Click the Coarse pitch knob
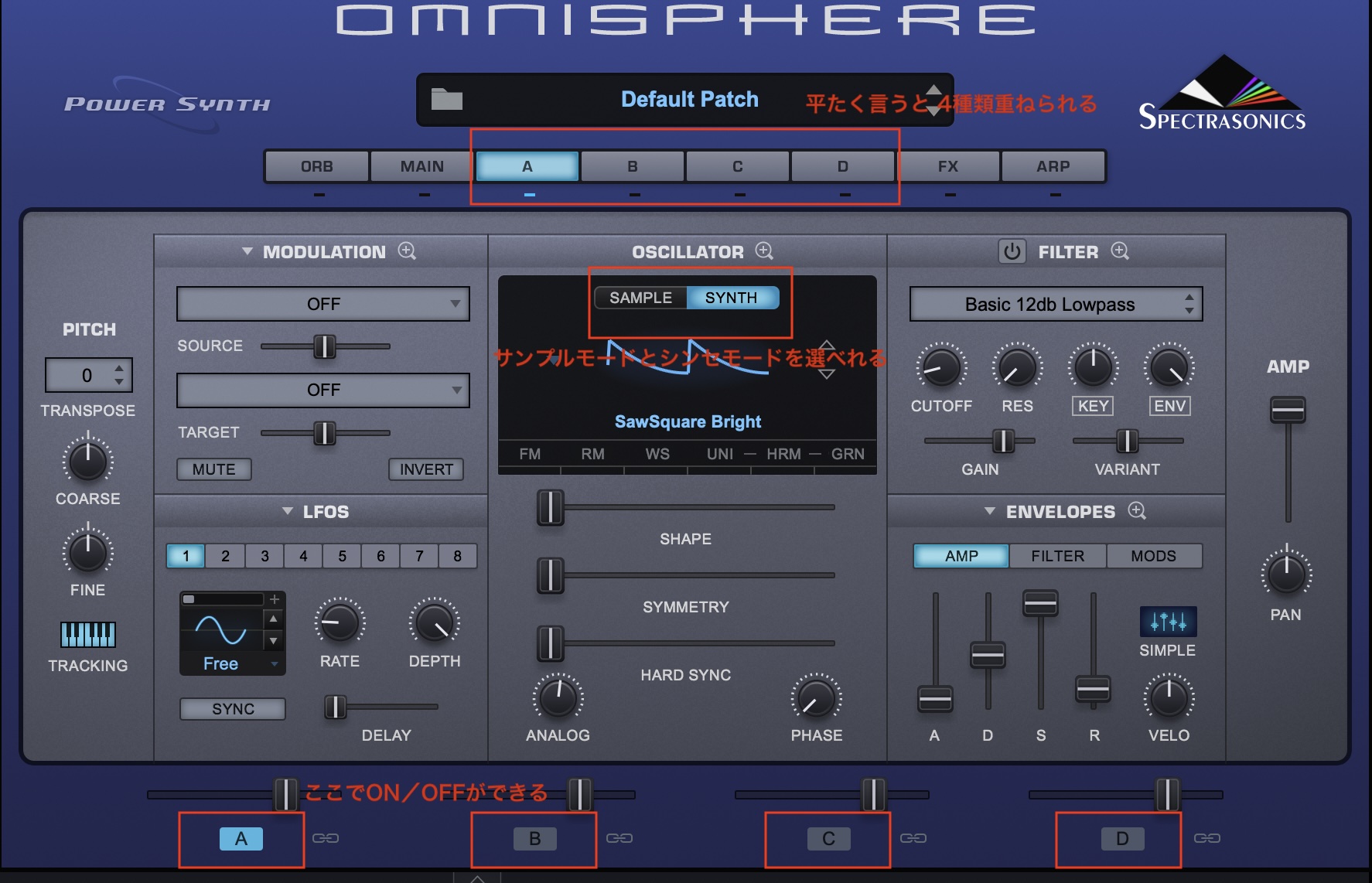Screen dimensions: 1372x883 click(88, 462)
